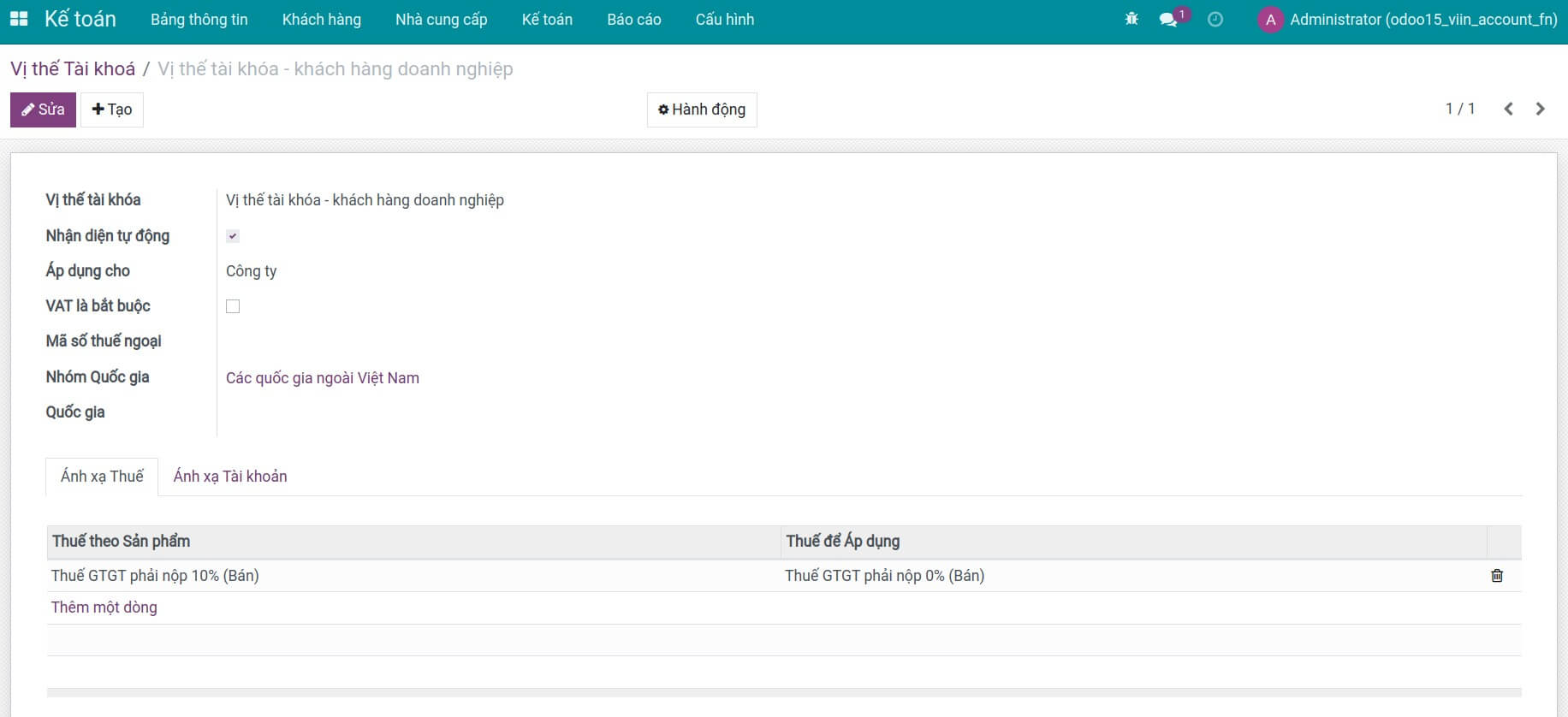The width and height of the screenshot is (1568, 717).
Task: Toggle the Nhận diện tự động checkbox
Action: tap(233, 236)
